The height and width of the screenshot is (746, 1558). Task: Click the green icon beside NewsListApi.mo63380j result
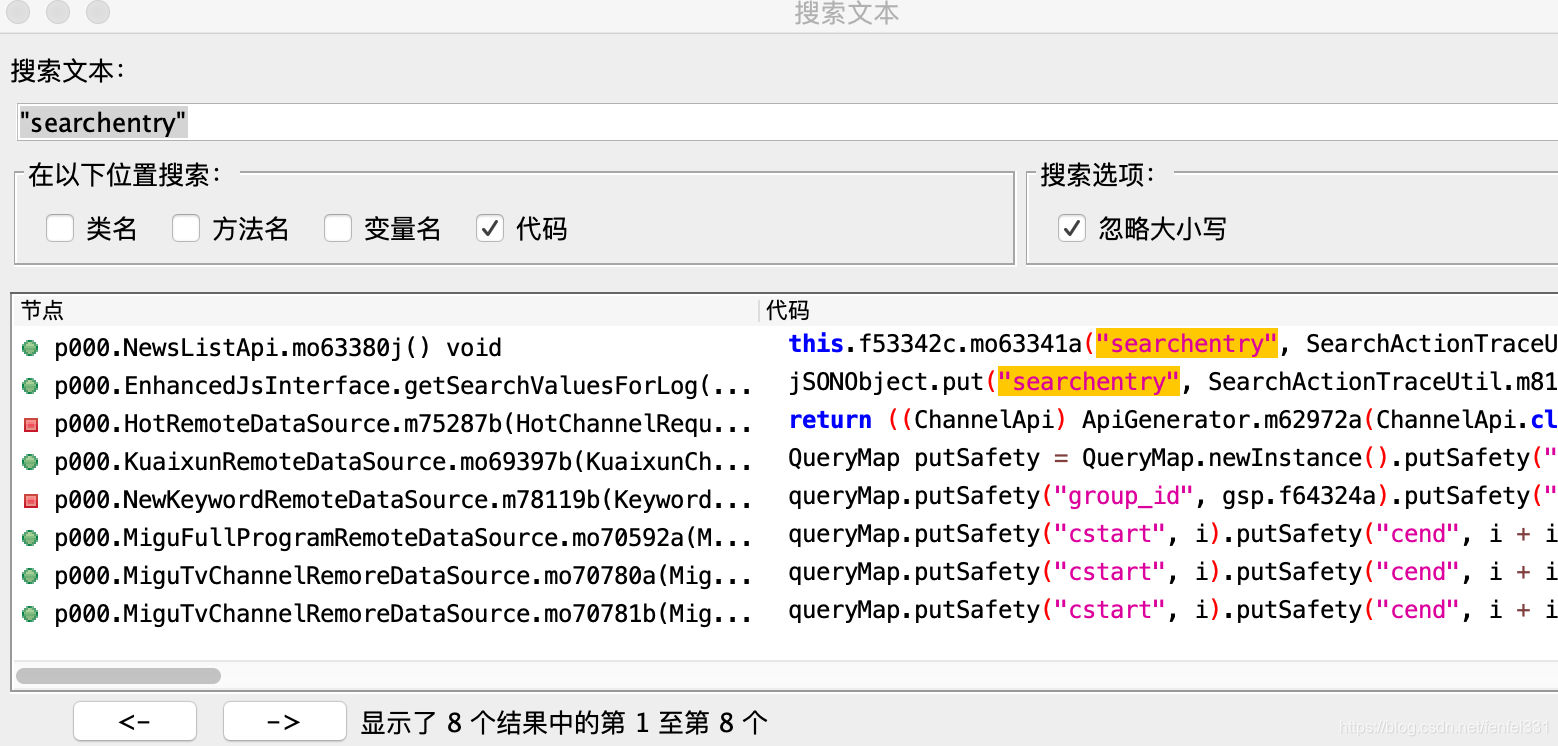click(30, 348)
